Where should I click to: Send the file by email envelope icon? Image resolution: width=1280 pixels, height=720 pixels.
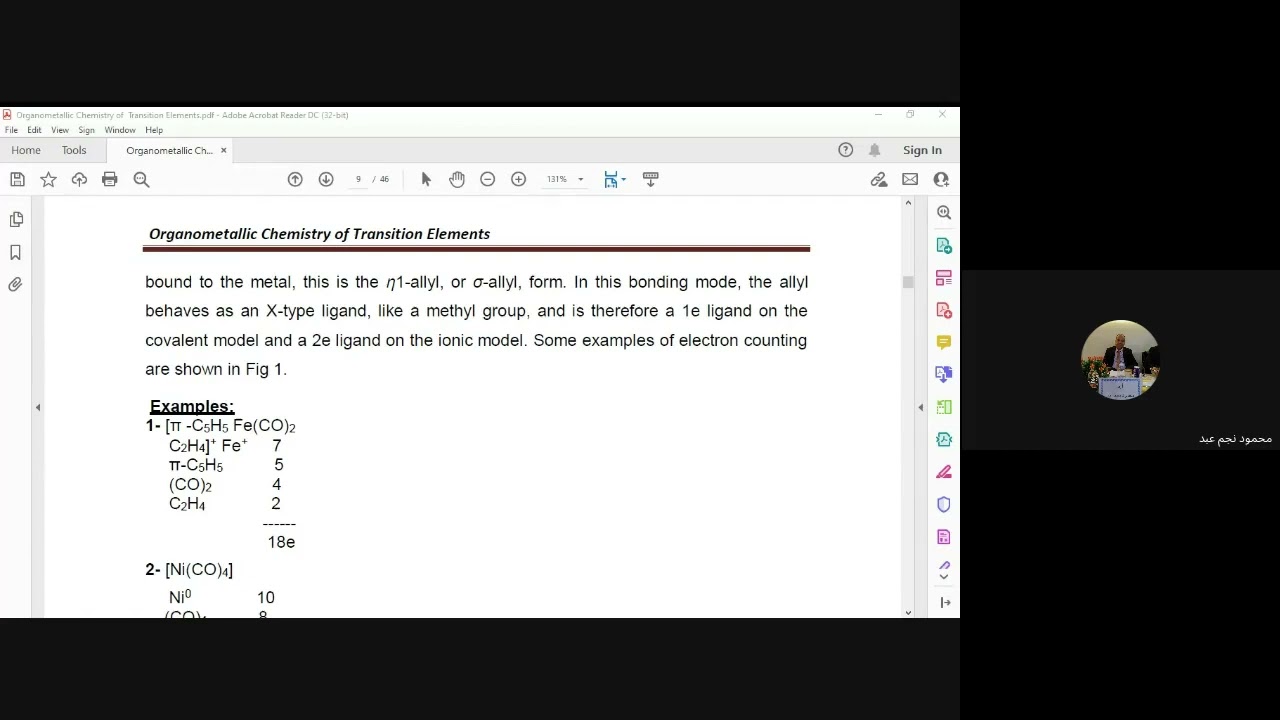pyautogui.click(x=910, y=179)
